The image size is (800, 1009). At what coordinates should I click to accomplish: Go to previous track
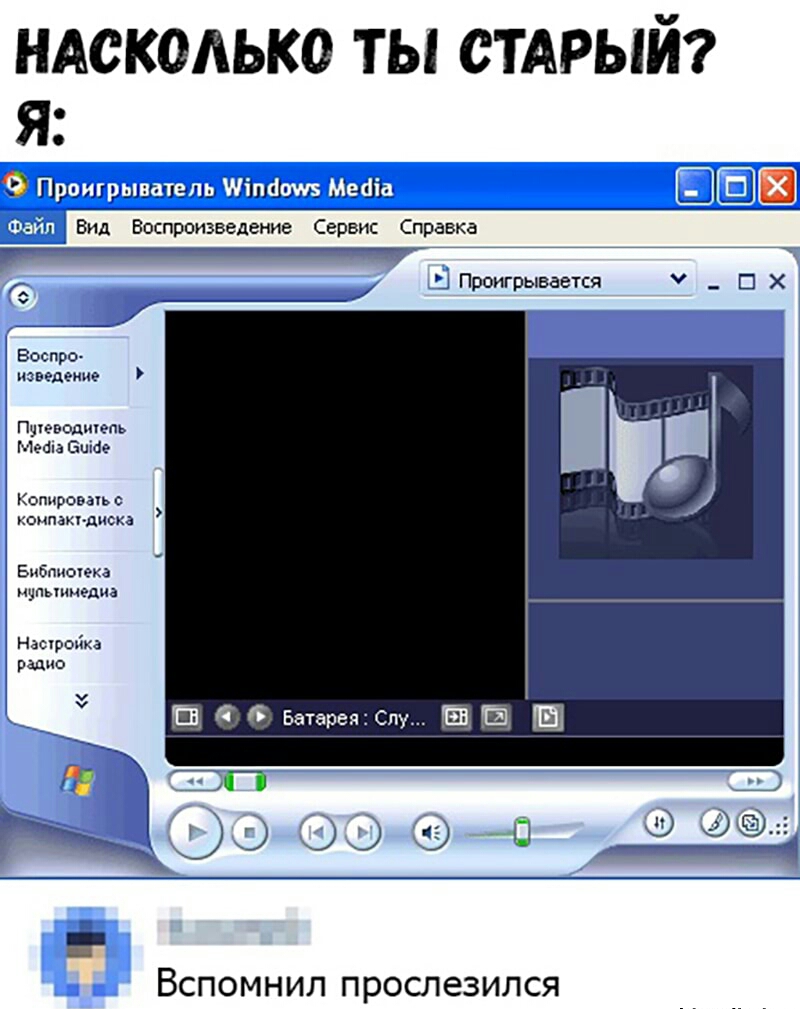[317, 833]
